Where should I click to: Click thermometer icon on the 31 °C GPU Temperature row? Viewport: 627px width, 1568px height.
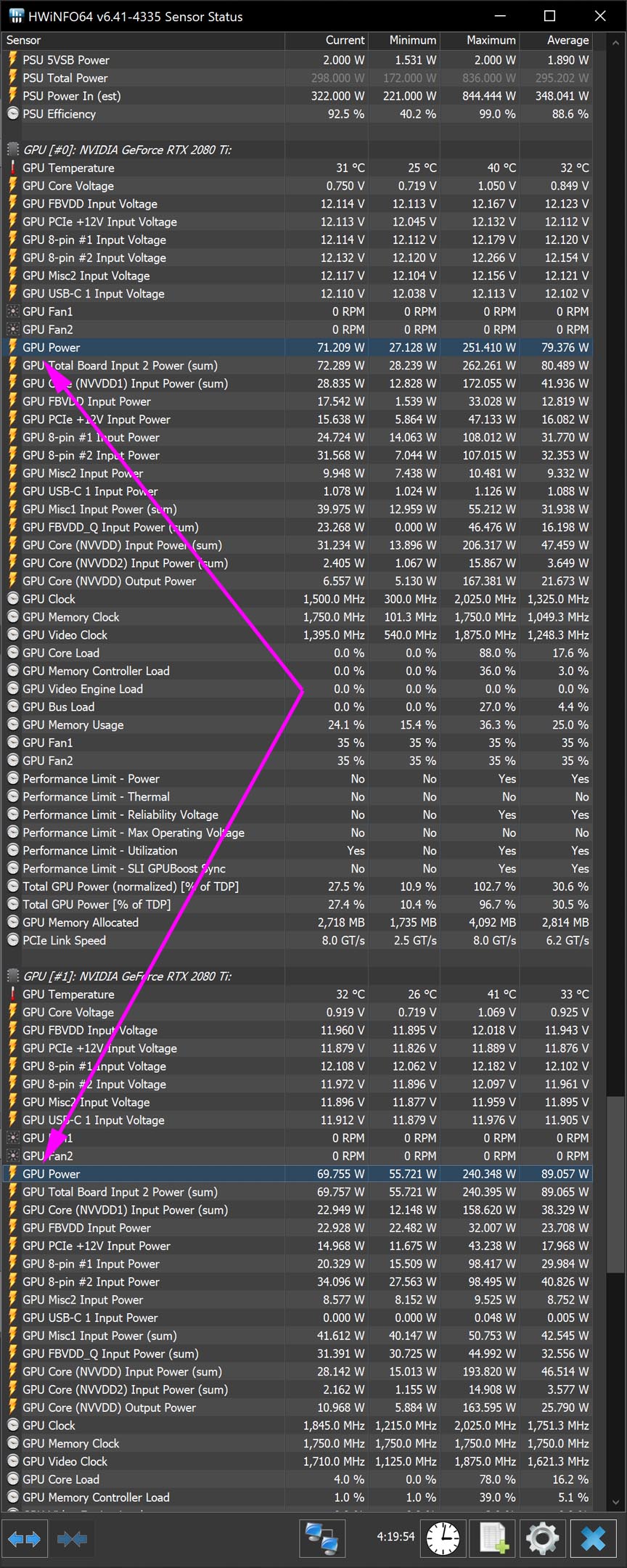pyautogui.click(x=12, y=168)
